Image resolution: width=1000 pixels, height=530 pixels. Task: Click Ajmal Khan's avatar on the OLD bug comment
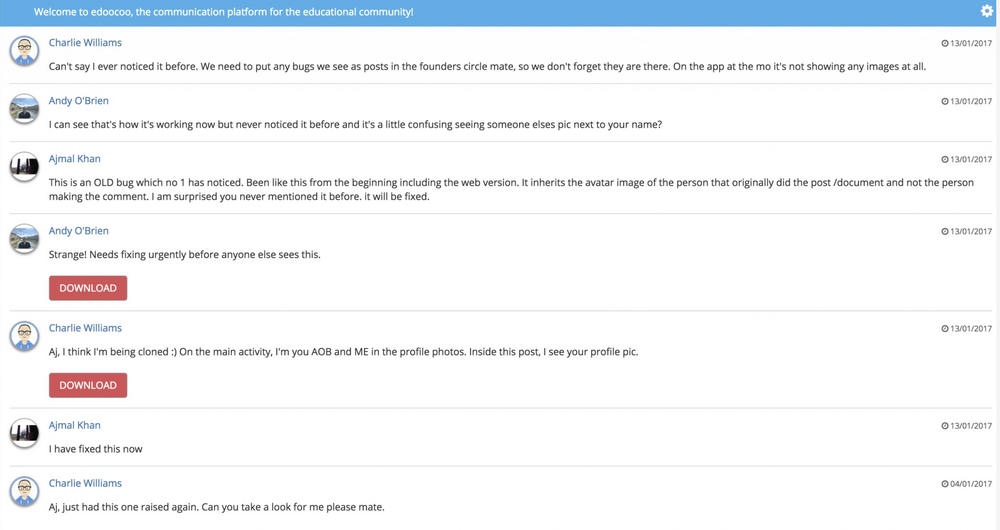coord(24,167)
